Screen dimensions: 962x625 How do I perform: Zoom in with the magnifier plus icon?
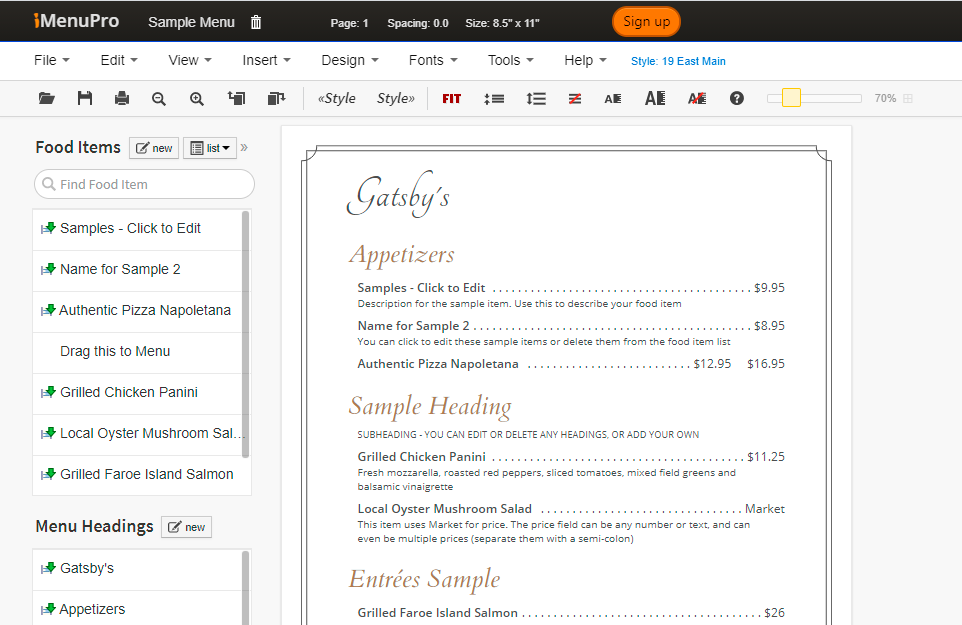196,98
